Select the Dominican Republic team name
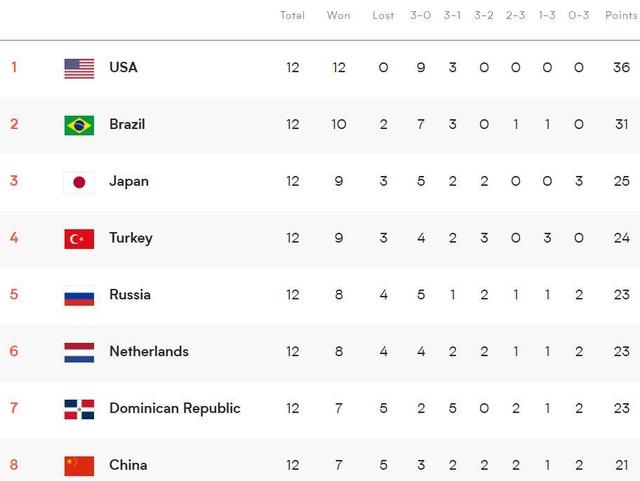 pyautogui.click(x=174, y=408)
